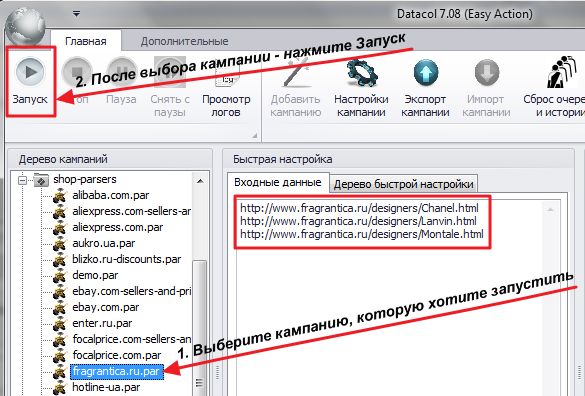Select focalprice.com.par campaign
Viewport: 585px width, 396px height.
tap(117, 355)
